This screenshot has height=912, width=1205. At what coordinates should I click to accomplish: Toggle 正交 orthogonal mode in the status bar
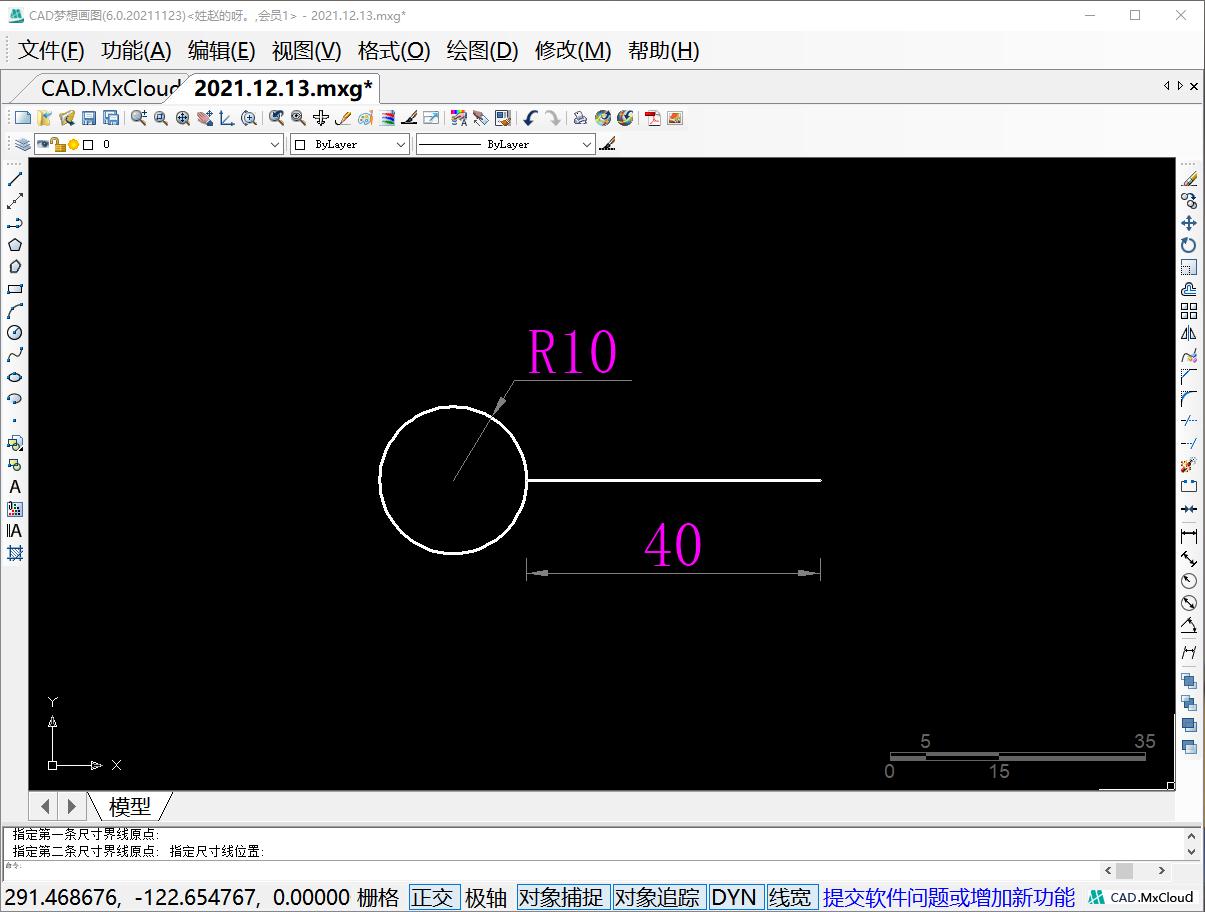434,897
